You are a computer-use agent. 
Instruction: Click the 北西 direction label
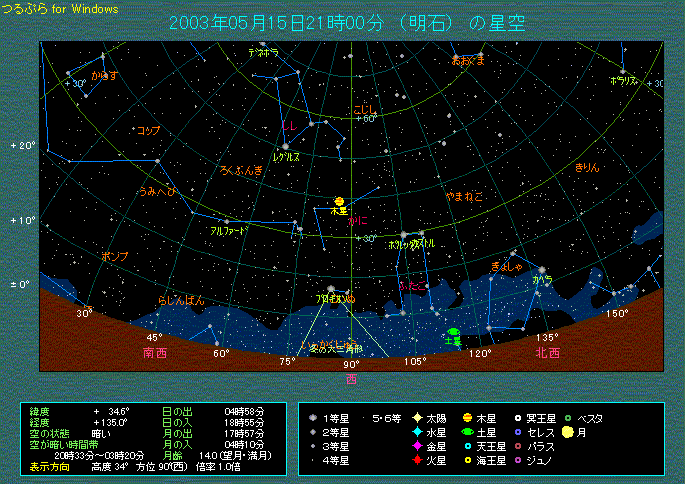pyautogui.click(x=548, y=353)
